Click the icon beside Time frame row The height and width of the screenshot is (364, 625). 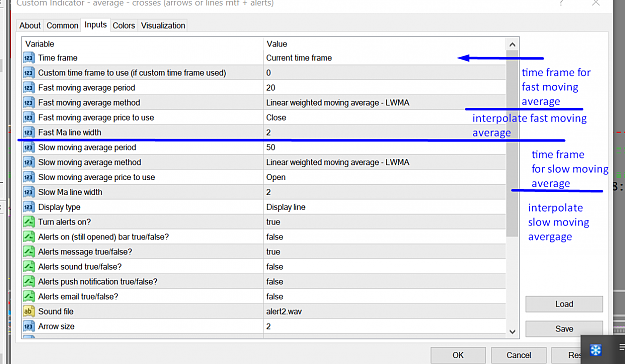(x=29, y=58)
